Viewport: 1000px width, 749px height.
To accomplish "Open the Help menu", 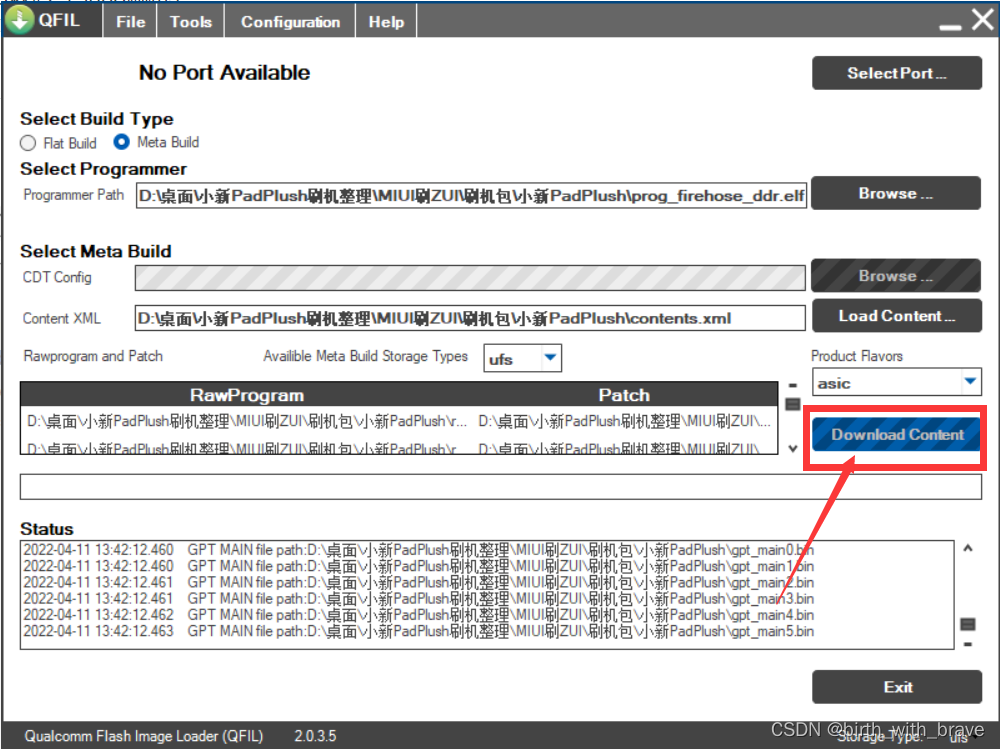I will click(386, 22).
